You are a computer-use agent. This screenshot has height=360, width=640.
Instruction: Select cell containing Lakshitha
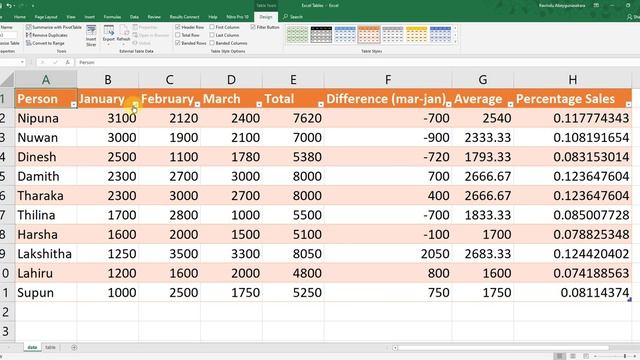(x=46, y=254)
